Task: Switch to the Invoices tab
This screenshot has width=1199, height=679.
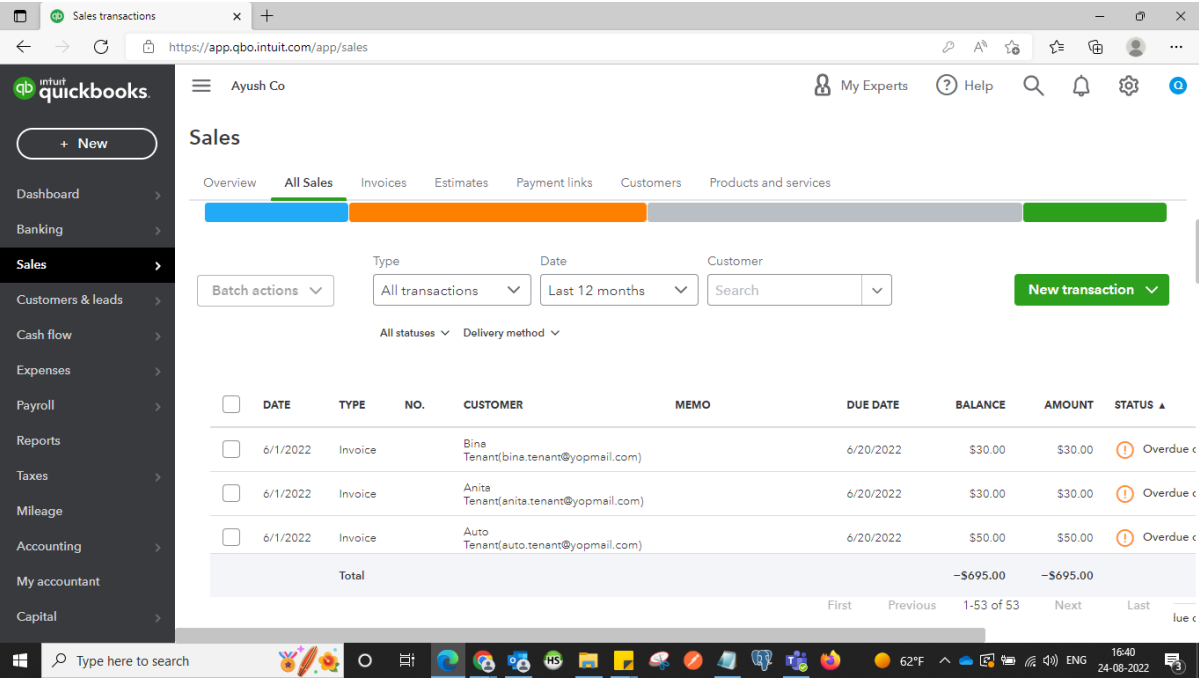Action: click(383, 183)
